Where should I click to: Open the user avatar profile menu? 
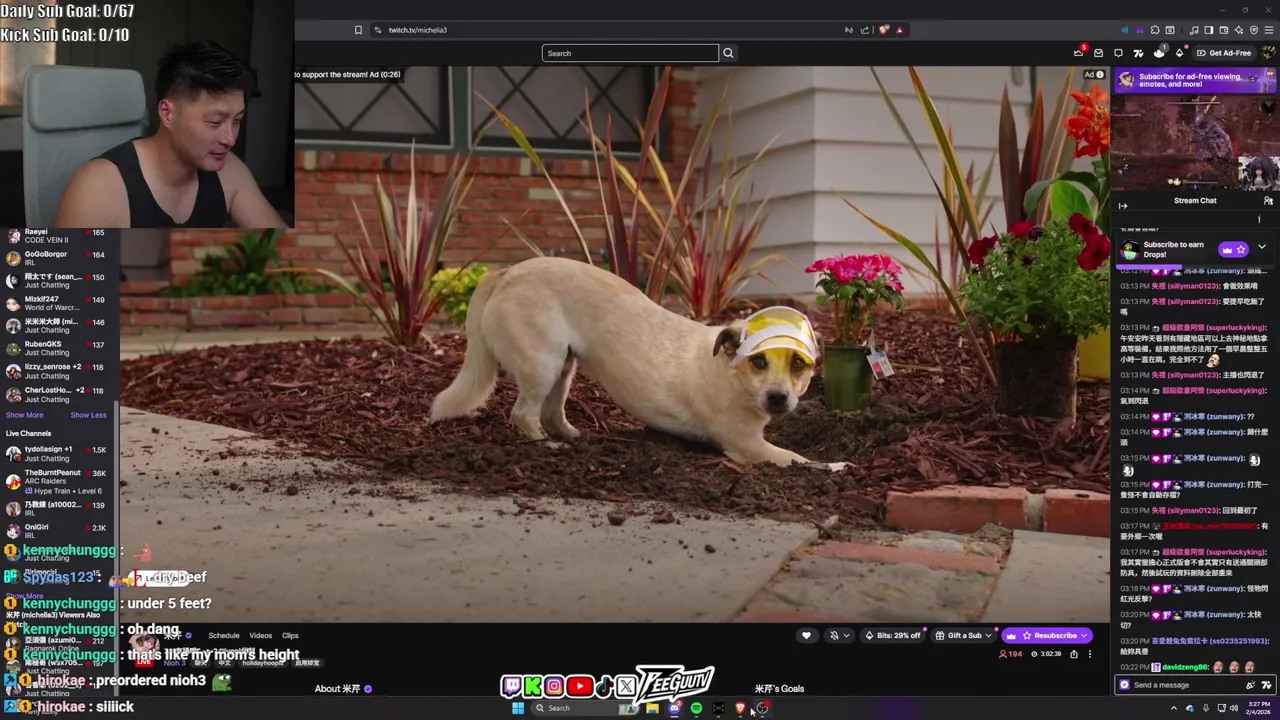(x=1268, y=53)
